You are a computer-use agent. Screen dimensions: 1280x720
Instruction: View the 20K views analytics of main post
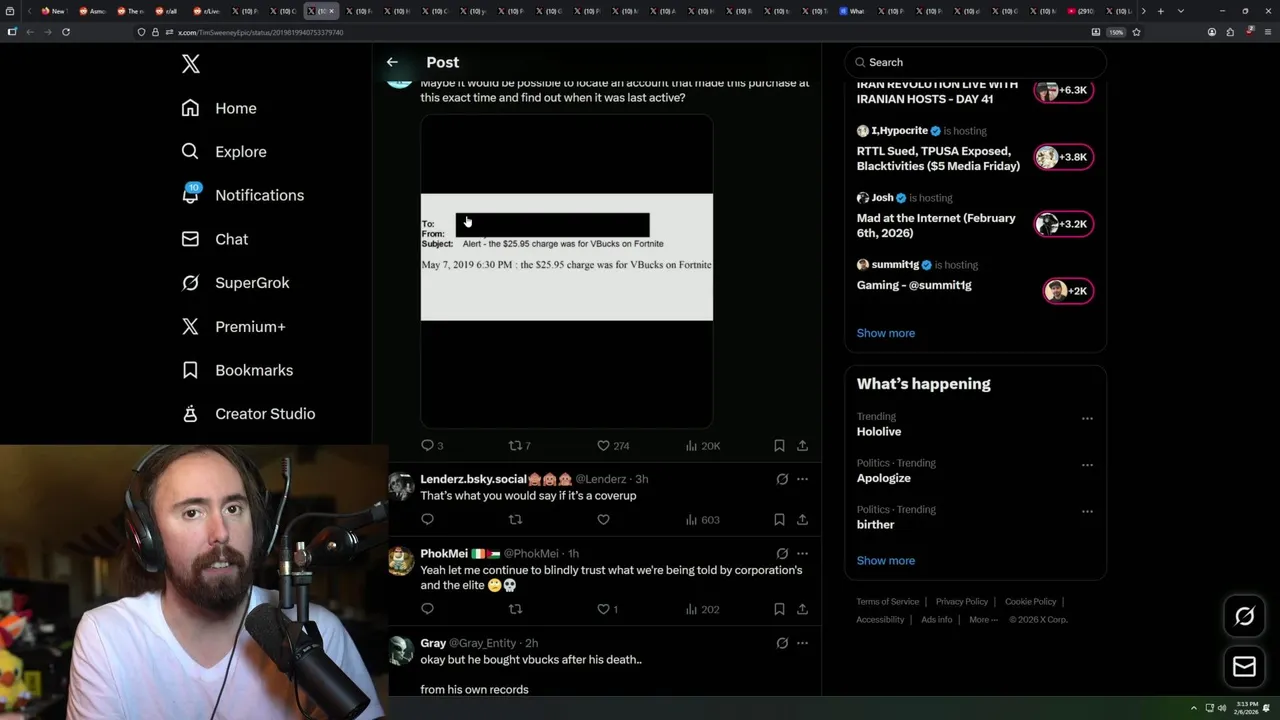[x=703, y=446]
